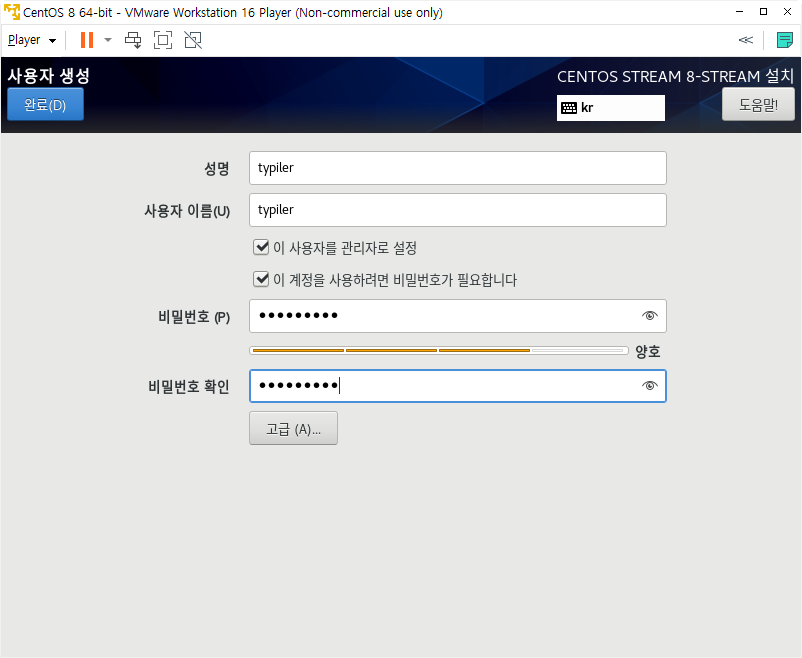Image resolution: width=802 pixels, height=658 pixels.
Task: Click the 완료(D) done button
Action: coord(46,104)
